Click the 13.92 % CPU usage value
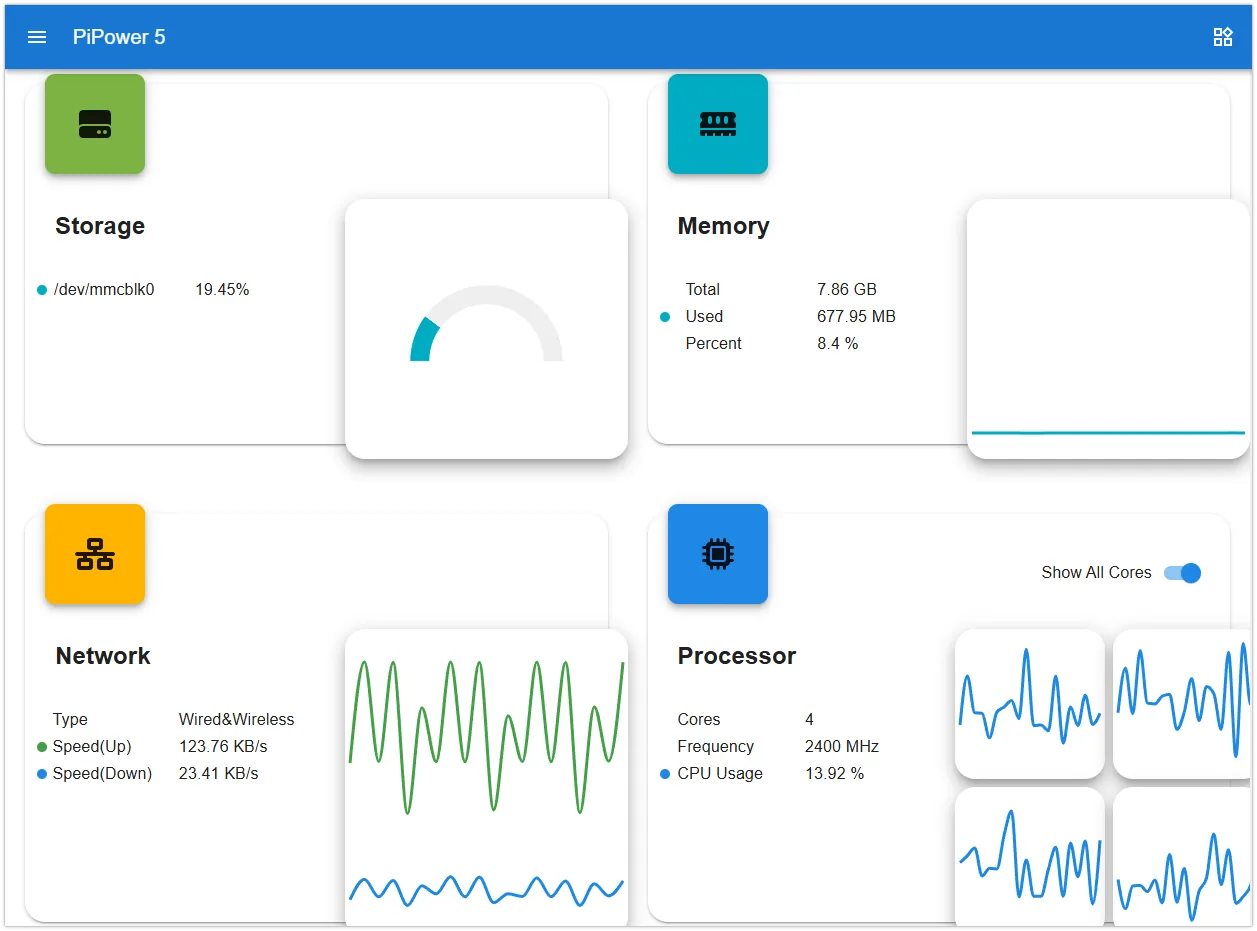 tap(835, 774)
